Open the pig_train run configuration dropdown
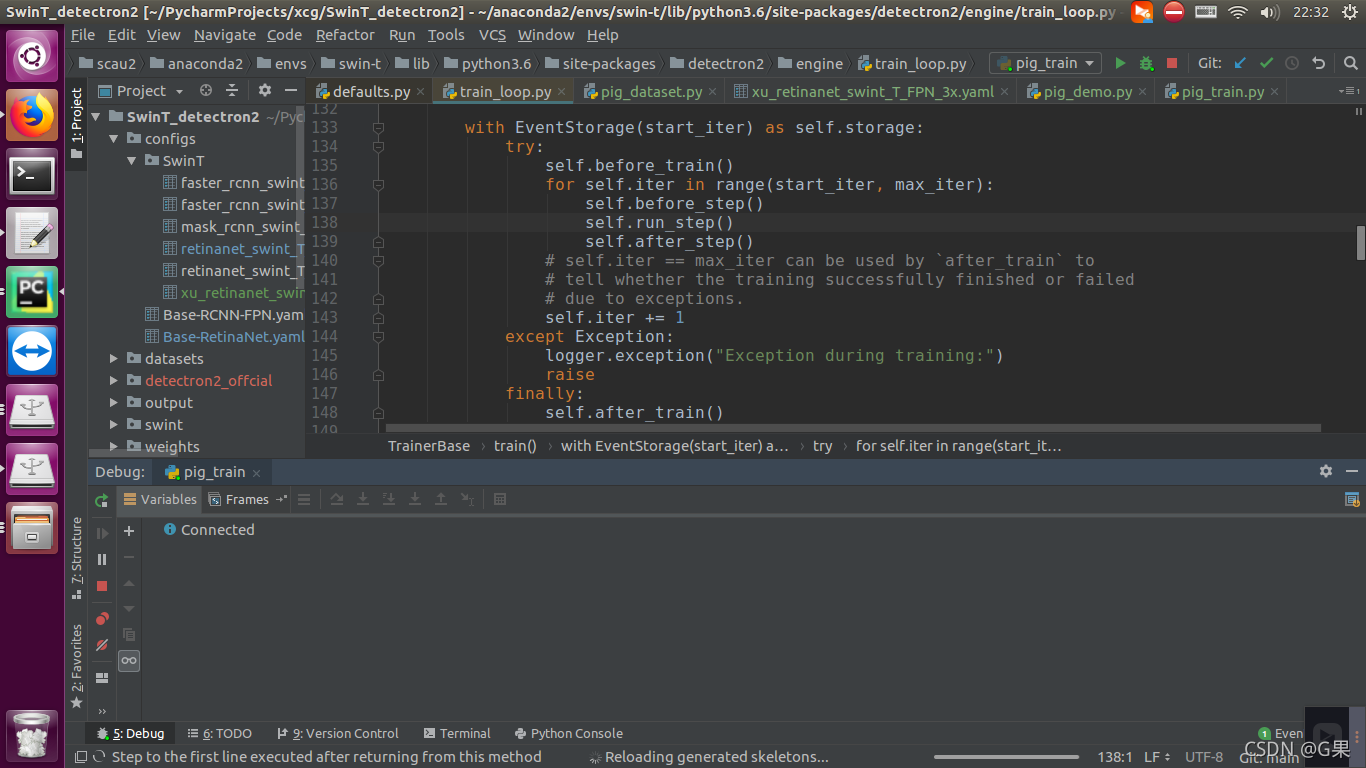 point(1046,63)
